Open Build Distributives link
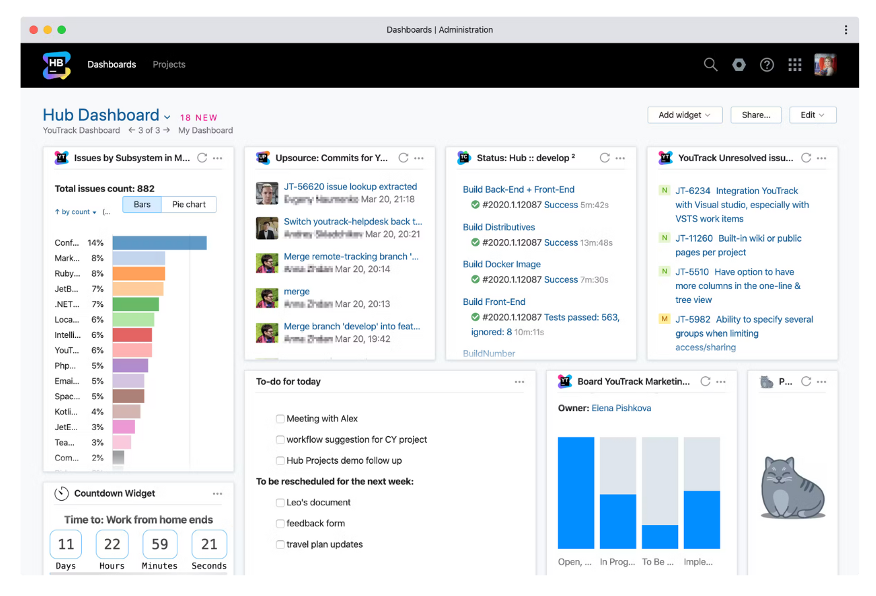This screenshot has height=596, width=876. (x=499, y=227)
